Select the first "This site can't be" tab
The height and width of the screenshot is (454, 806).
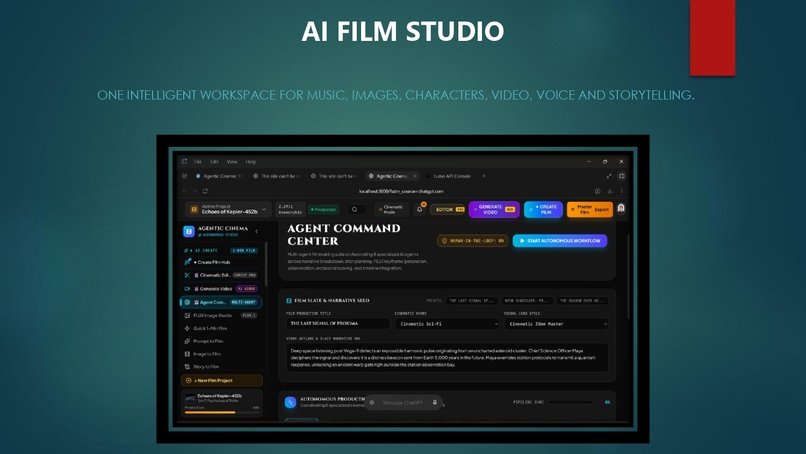[x=277, y=176]
